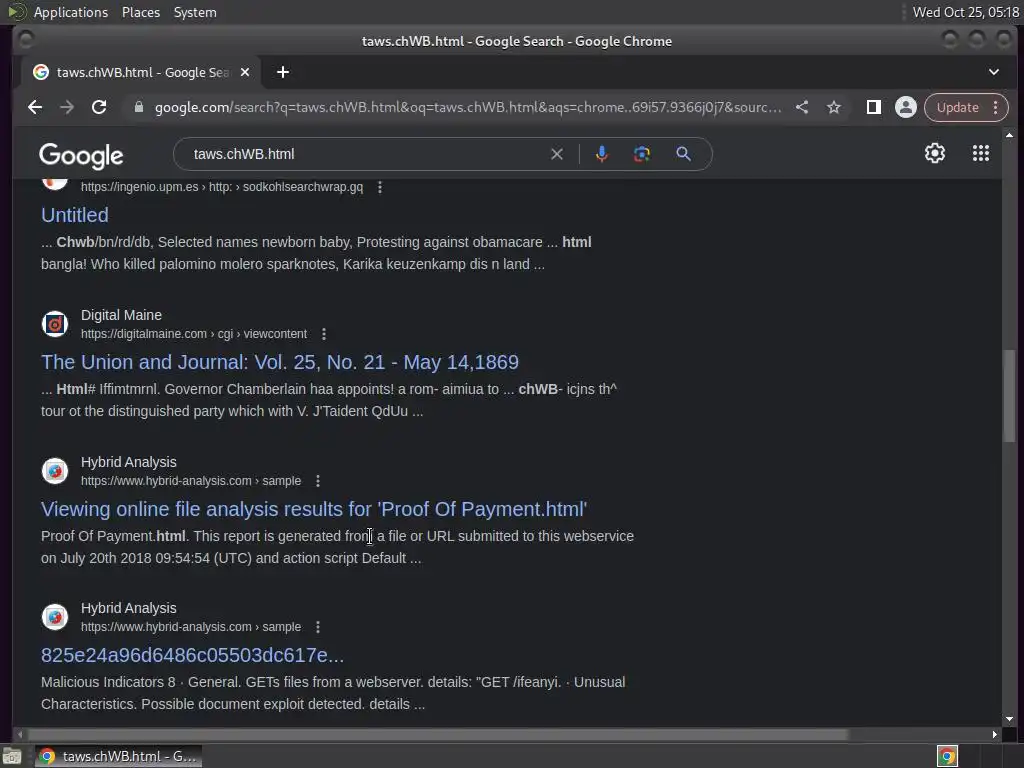Open Google quick settings gear
This screenshot has width=1024, height=768.
click(x=935, y=153)
